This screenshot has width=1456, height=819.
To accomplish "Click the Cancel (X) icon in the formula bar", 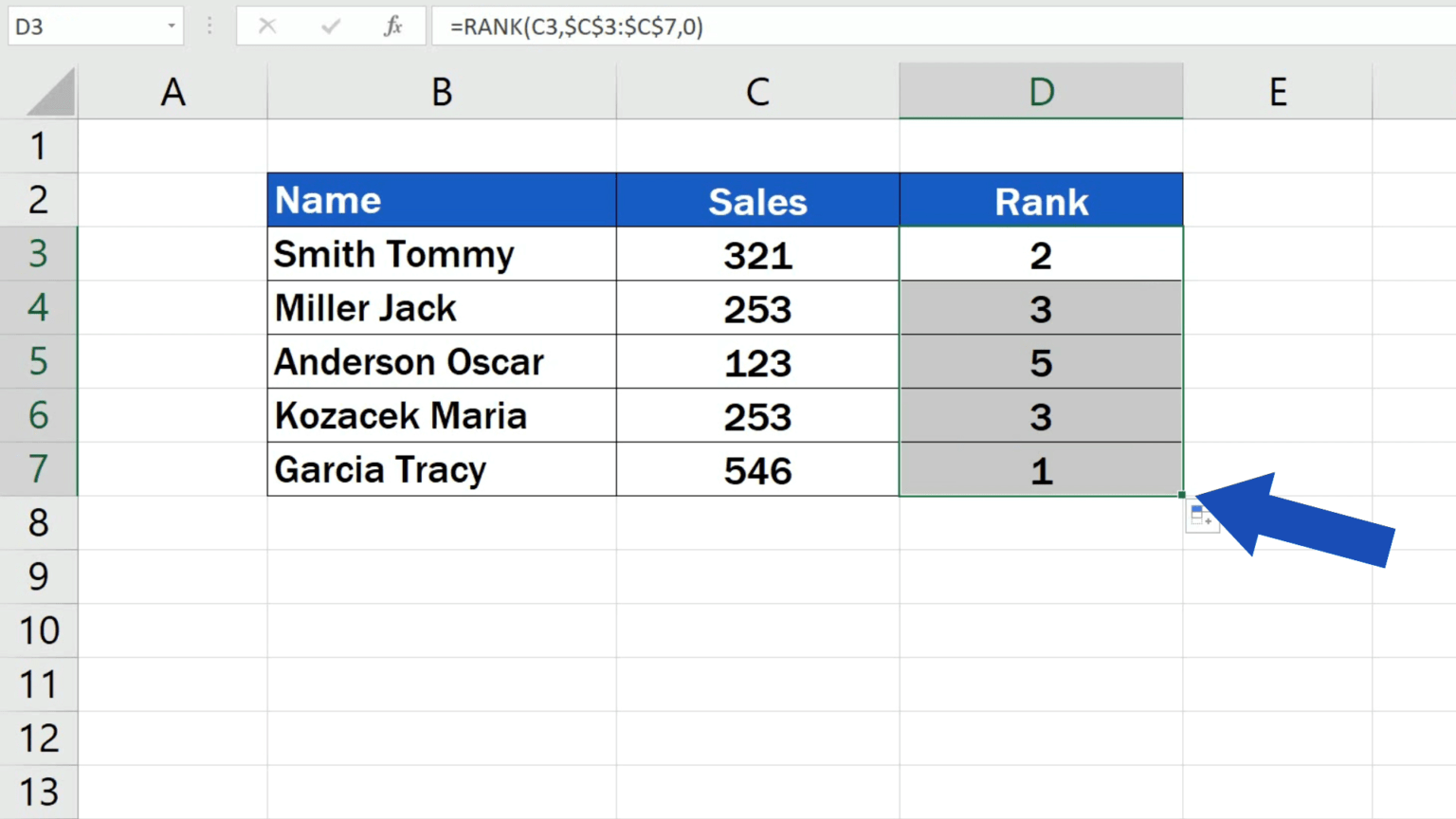I will 266,26.
